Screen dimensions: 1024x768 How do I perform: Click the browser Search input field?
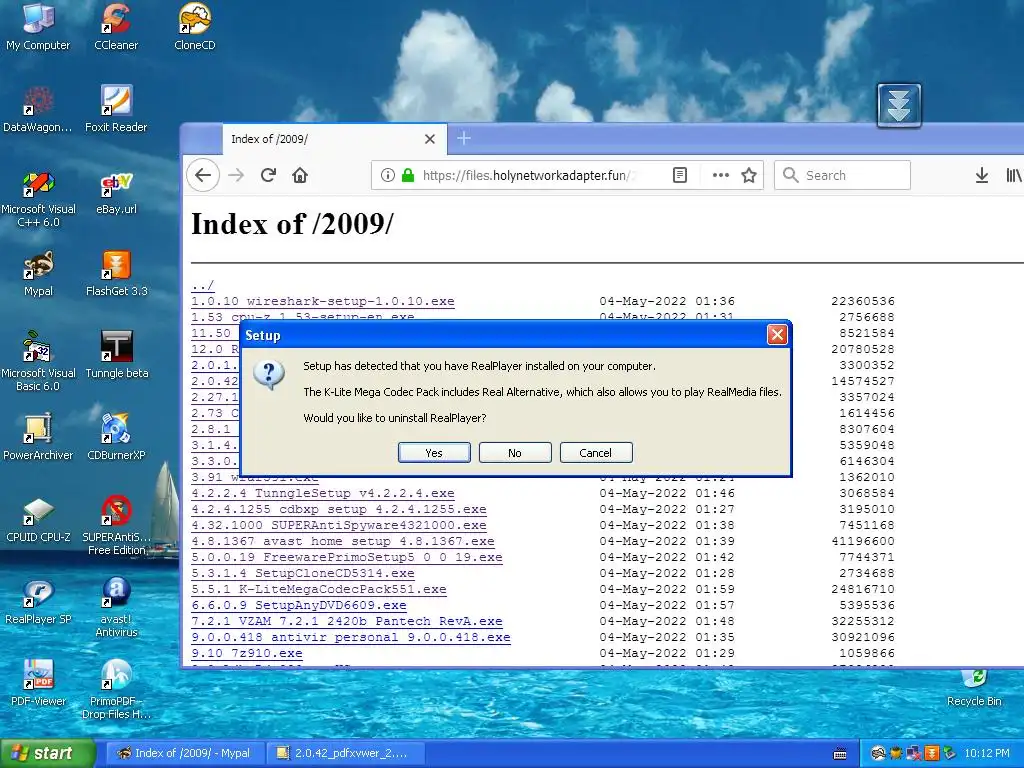click(x=842, y=175)
